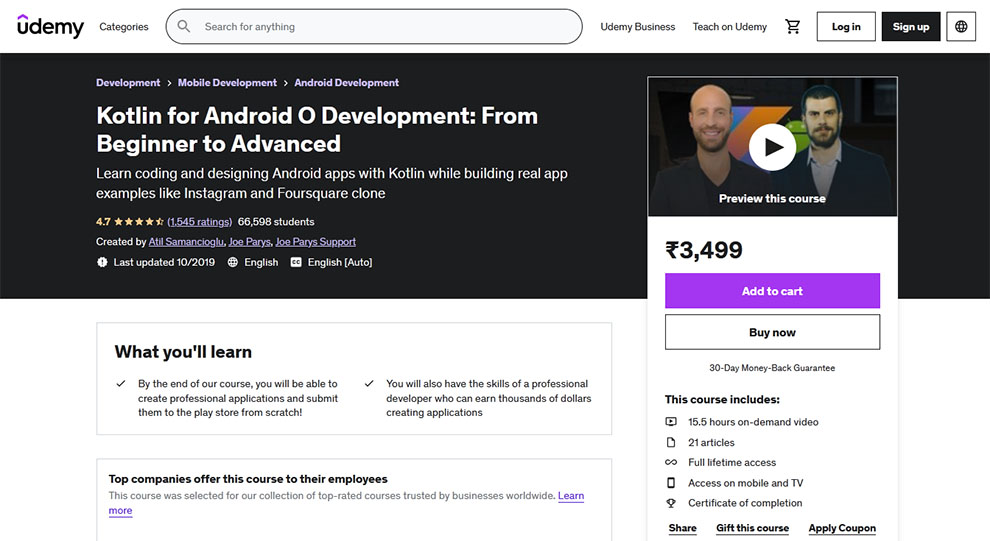
Task: Open the Learn more link
Action: click(571, 496)
